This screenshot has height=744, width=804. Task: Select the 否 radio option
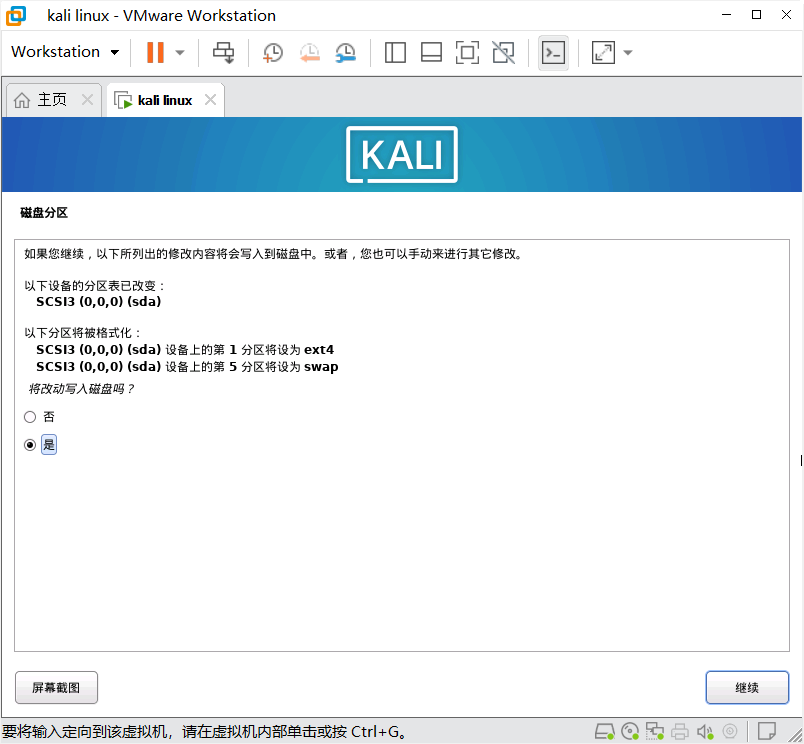30,417
